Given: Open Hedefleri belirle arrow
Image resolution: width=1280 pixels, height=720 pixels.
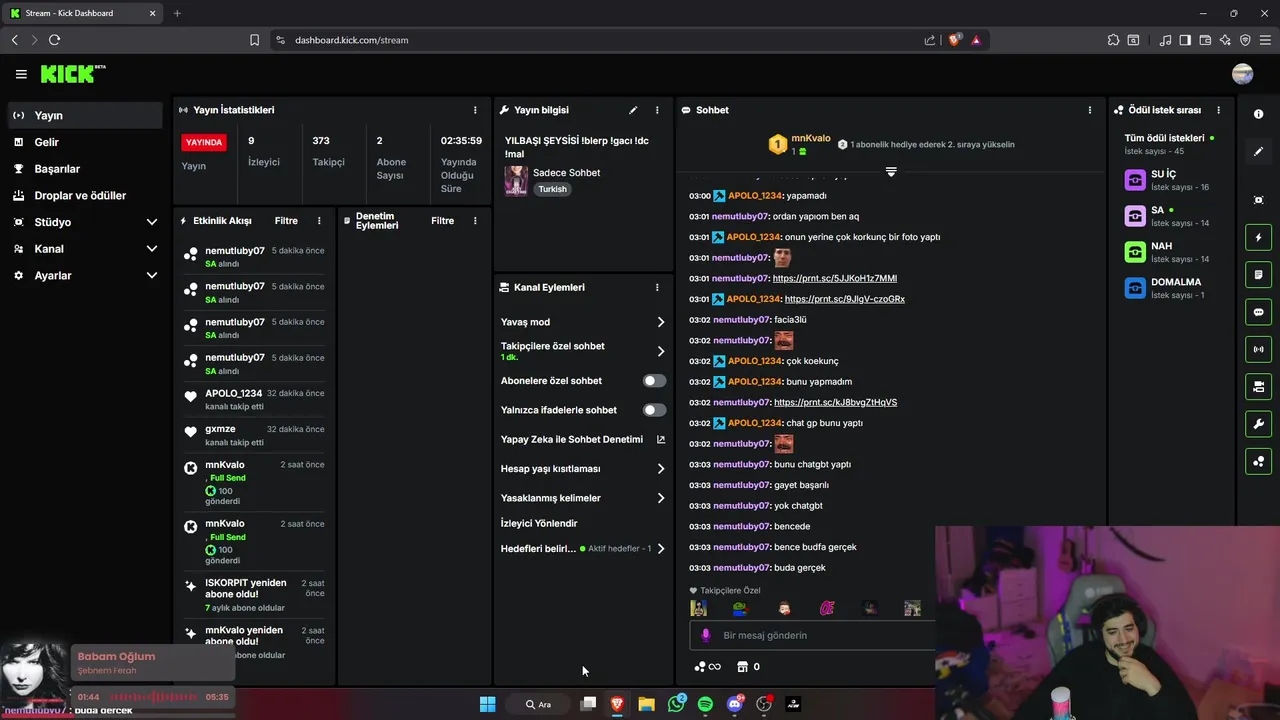Looking at the screenshot, I should click(x=661, y=548).
